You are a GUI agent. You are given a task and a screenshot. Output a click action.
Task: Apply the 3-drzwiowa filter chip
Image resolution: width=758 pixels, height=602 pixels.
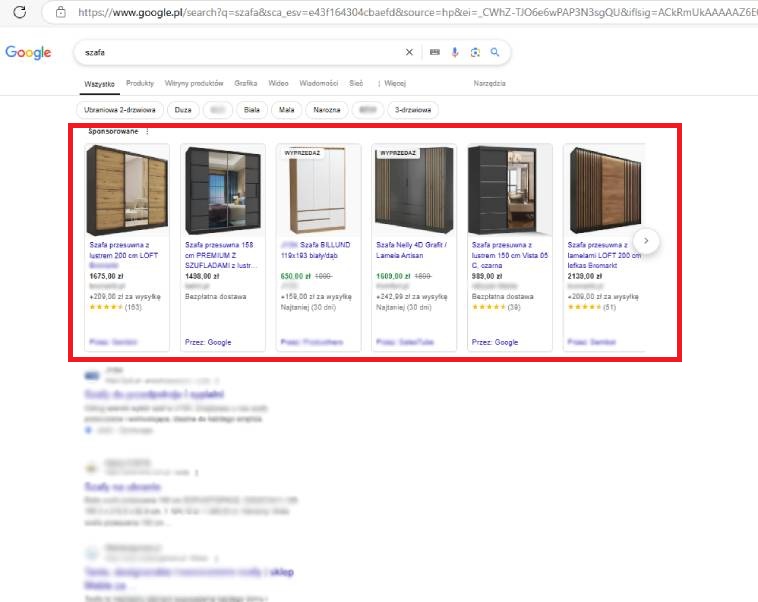pos(413,110)
